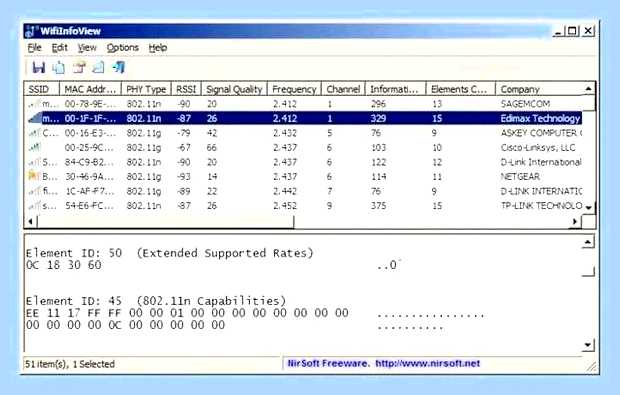Select the NETGEAR company cell
Screen dimensions: 620x395
[520, 176]
